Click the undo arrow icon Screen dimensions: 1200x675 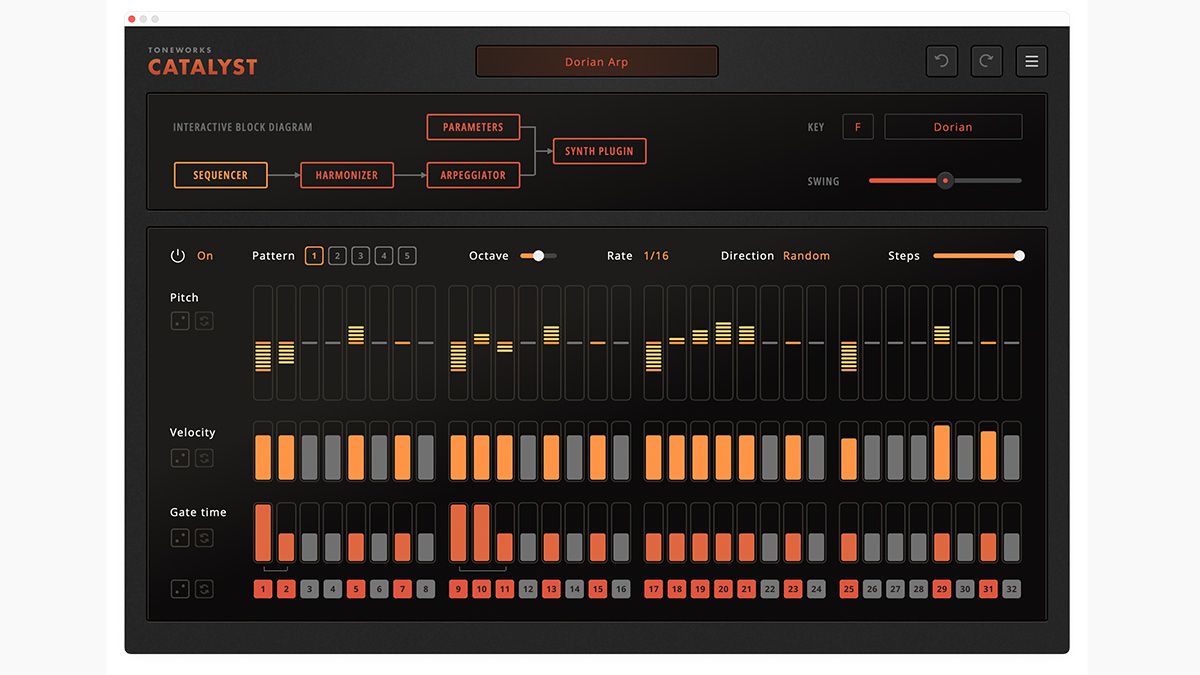tap(941, 61)
